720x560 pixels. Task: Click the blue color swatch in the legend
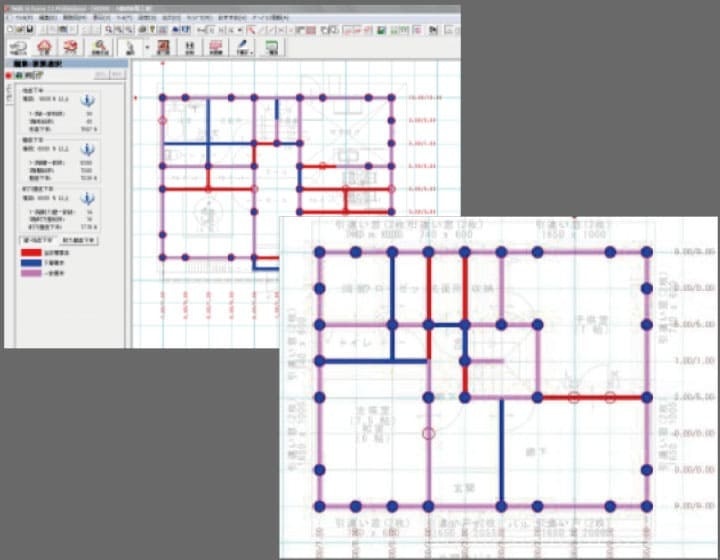tap(32, 262)
